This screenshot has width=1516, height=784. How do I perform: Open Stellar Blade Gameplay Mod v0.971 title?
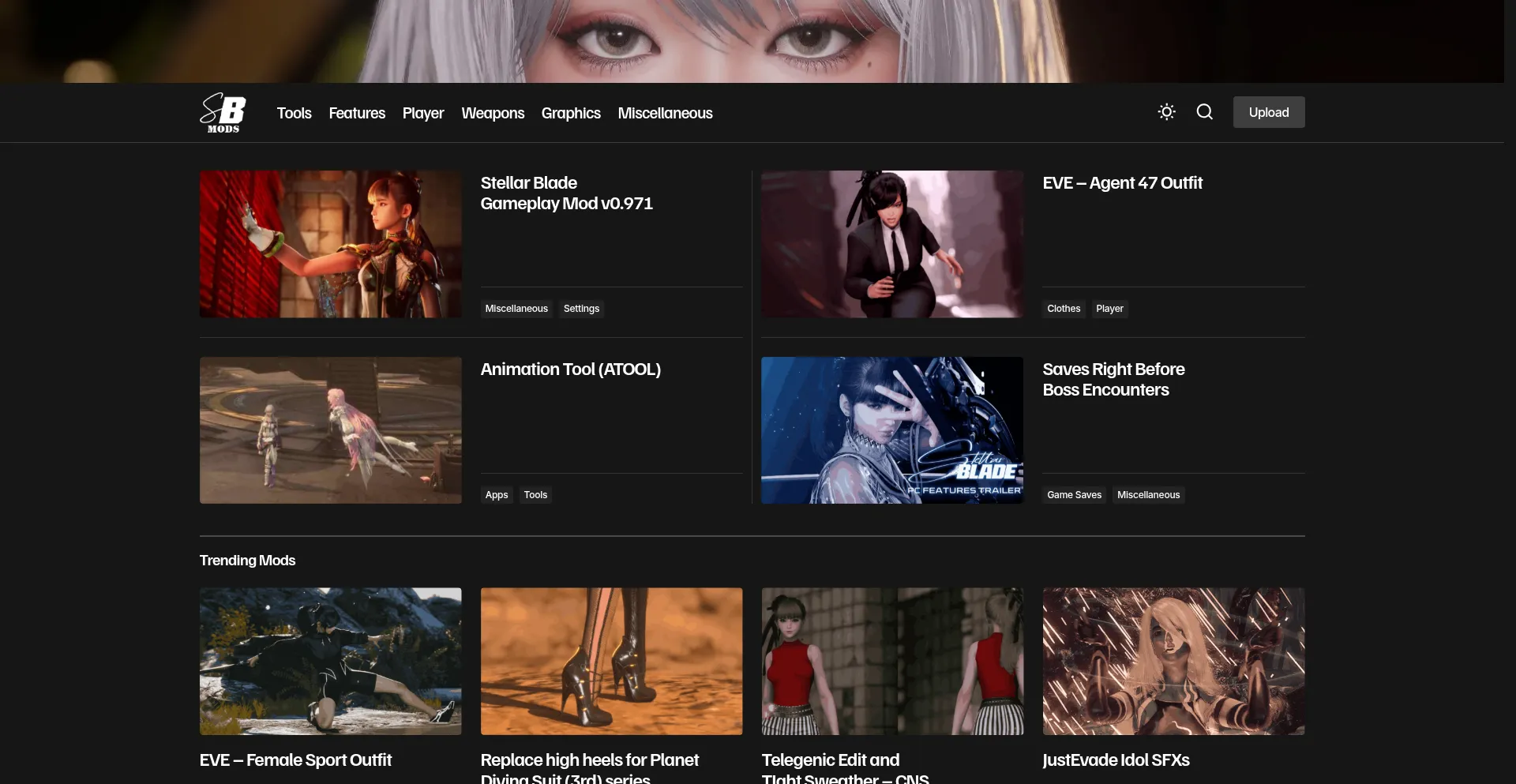tap(566, 193)
